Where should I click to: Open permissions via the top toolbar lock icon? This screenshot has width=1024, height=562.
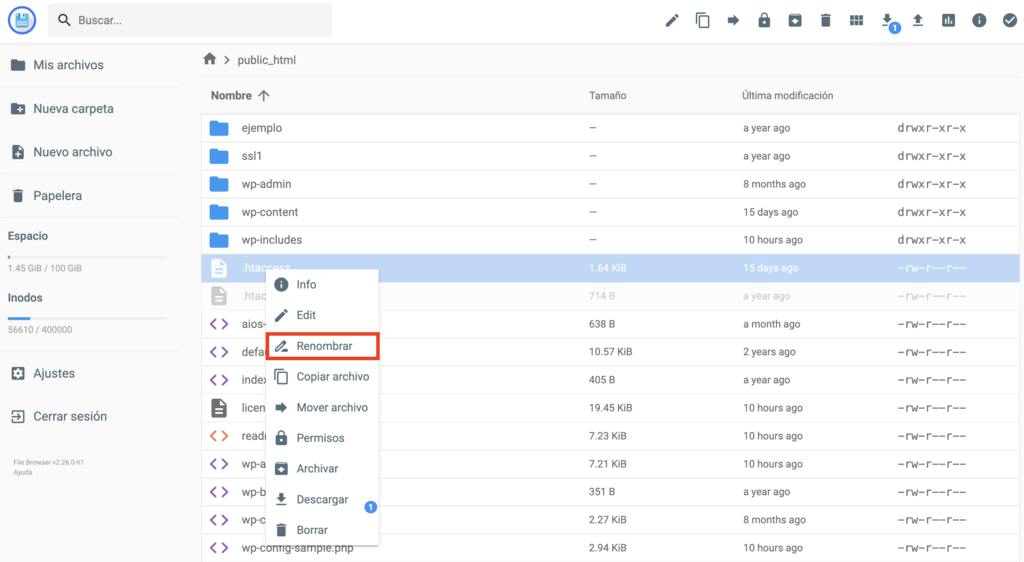click(764, 20)
